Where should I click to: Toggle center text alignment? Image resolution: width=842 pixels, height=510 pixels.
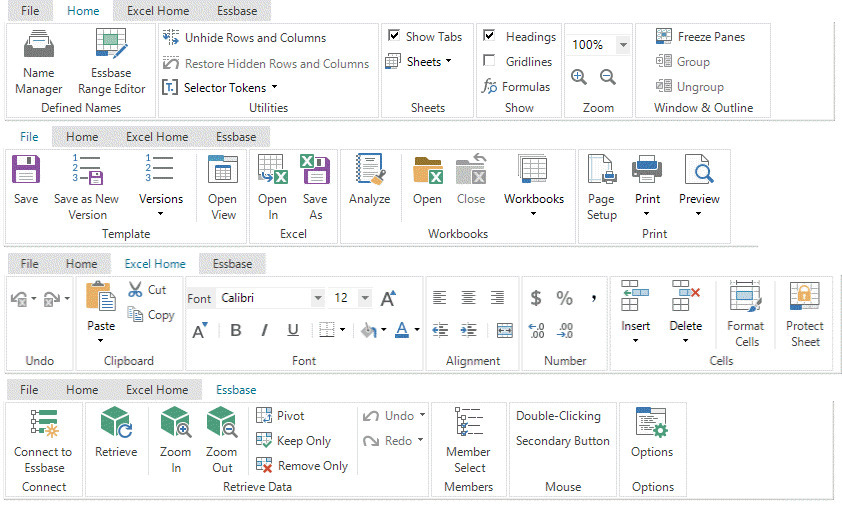(468, 297)
